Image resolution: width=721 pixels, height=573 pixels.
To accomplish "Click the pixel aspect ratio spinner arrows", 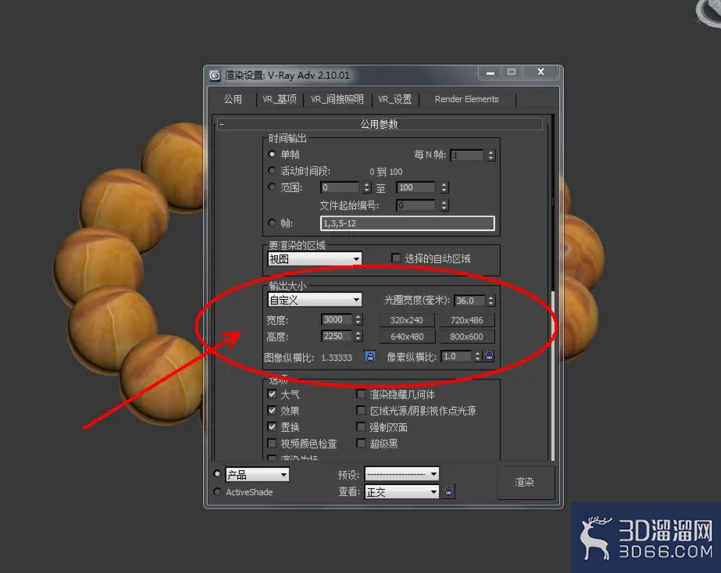I will tap(478, 356).
